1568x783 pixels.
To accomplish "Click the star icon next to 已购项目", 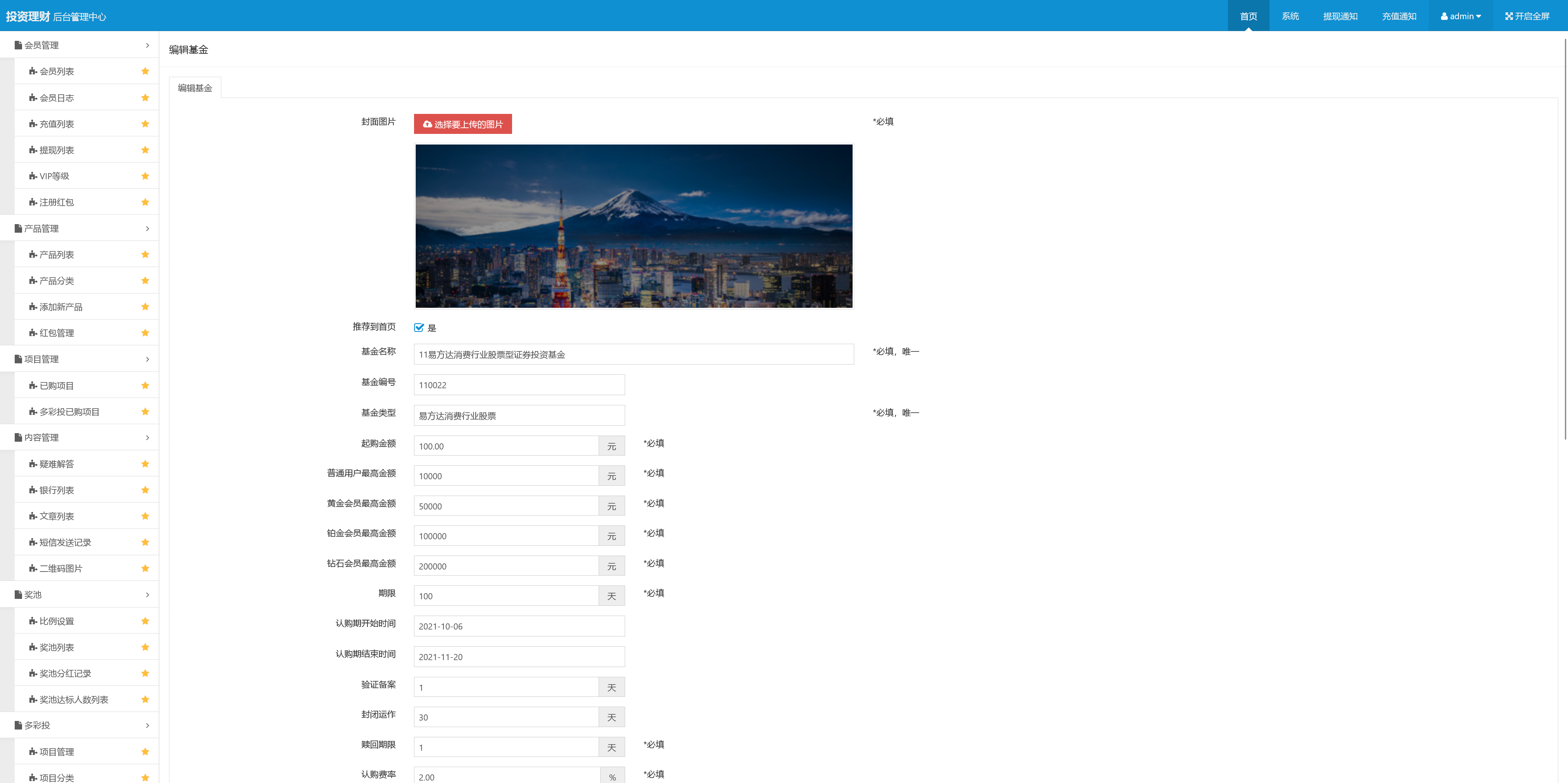I will click(x=145, y=386).
